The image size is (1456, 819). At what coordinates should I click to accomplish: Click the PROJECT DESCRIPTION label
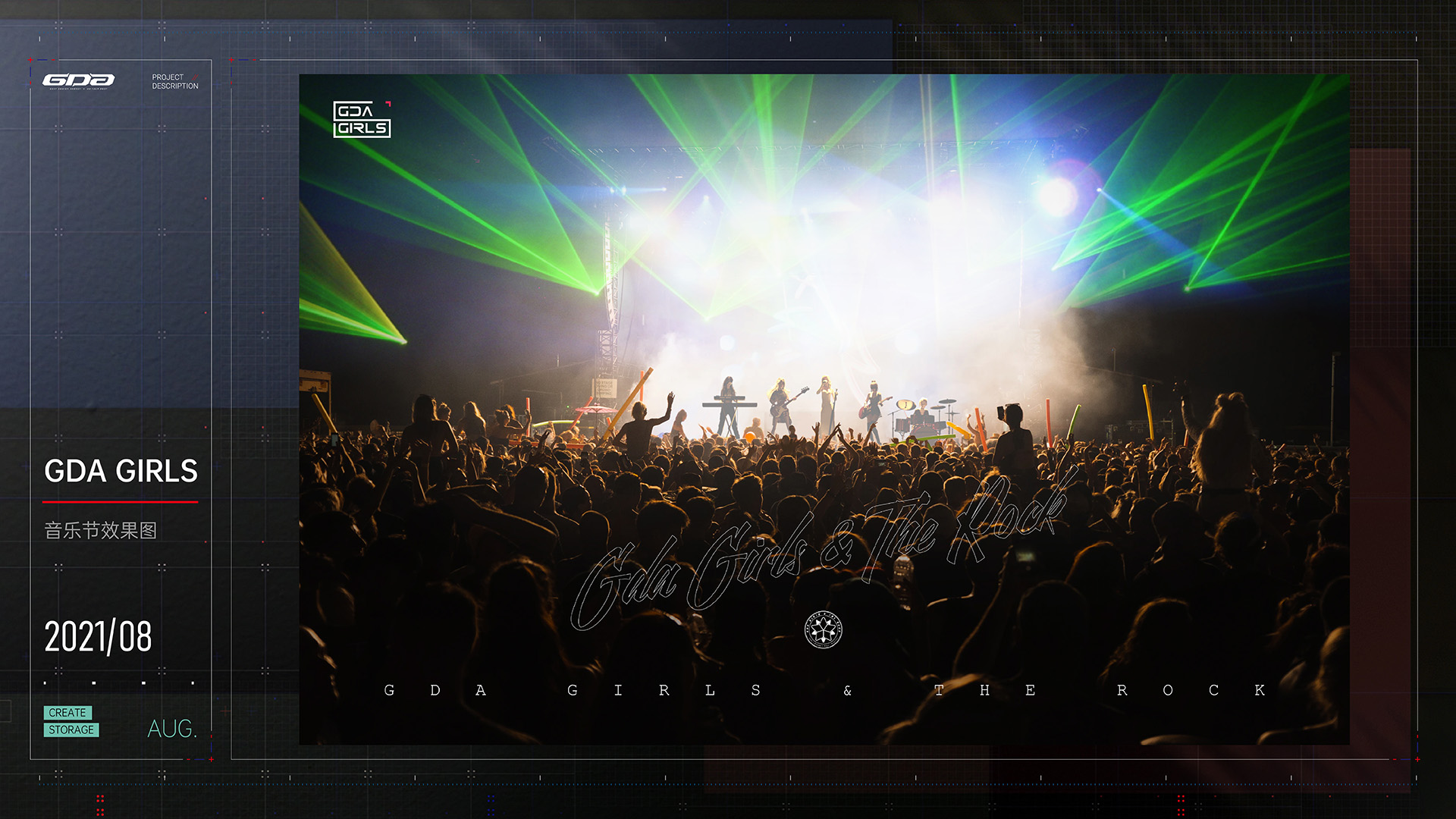tap(175, 82)
